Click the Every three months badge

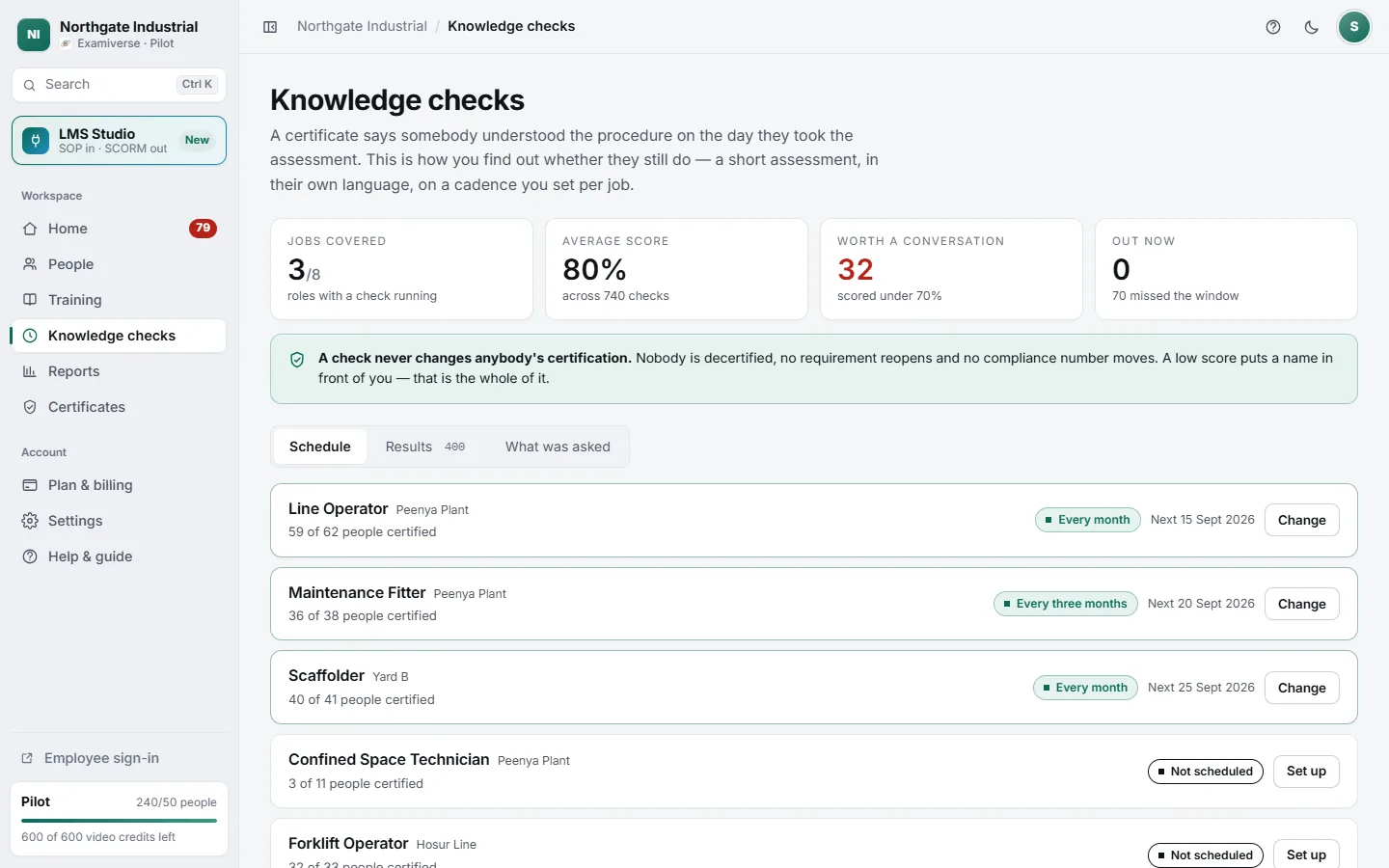[1065, 604]
